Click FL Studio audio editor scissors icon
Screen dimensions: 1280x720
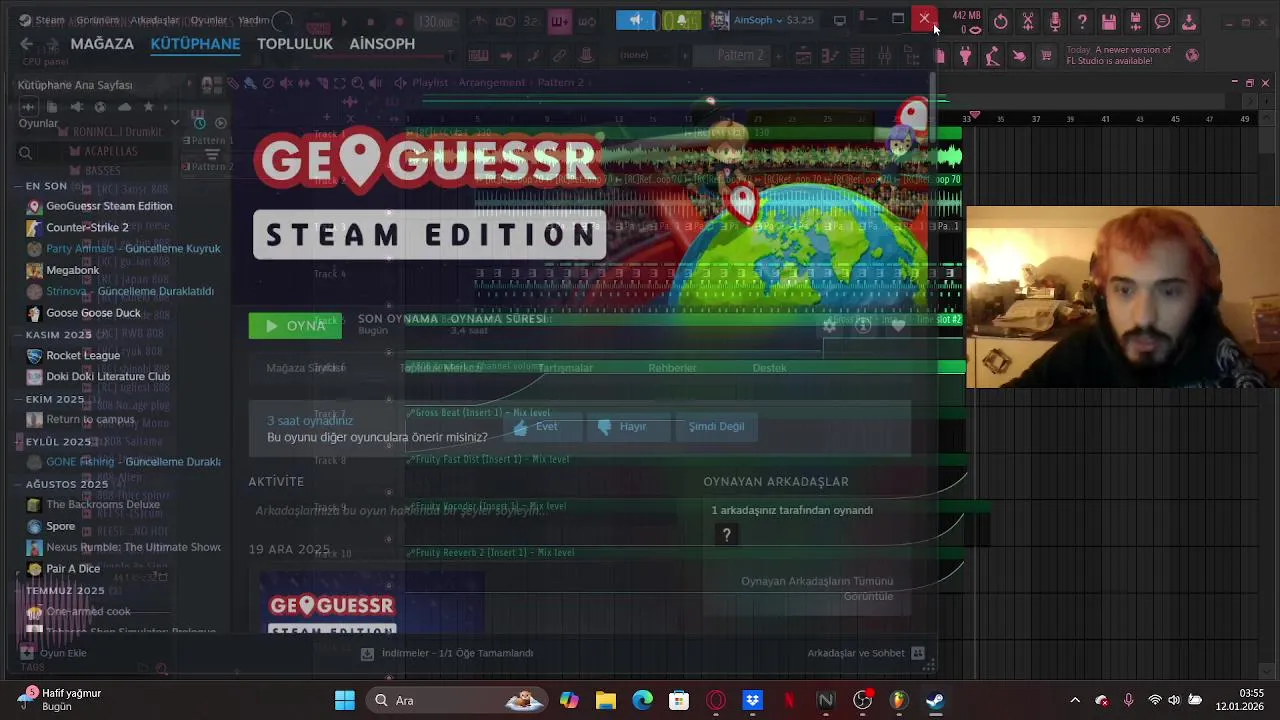(x=1028, y=22)
